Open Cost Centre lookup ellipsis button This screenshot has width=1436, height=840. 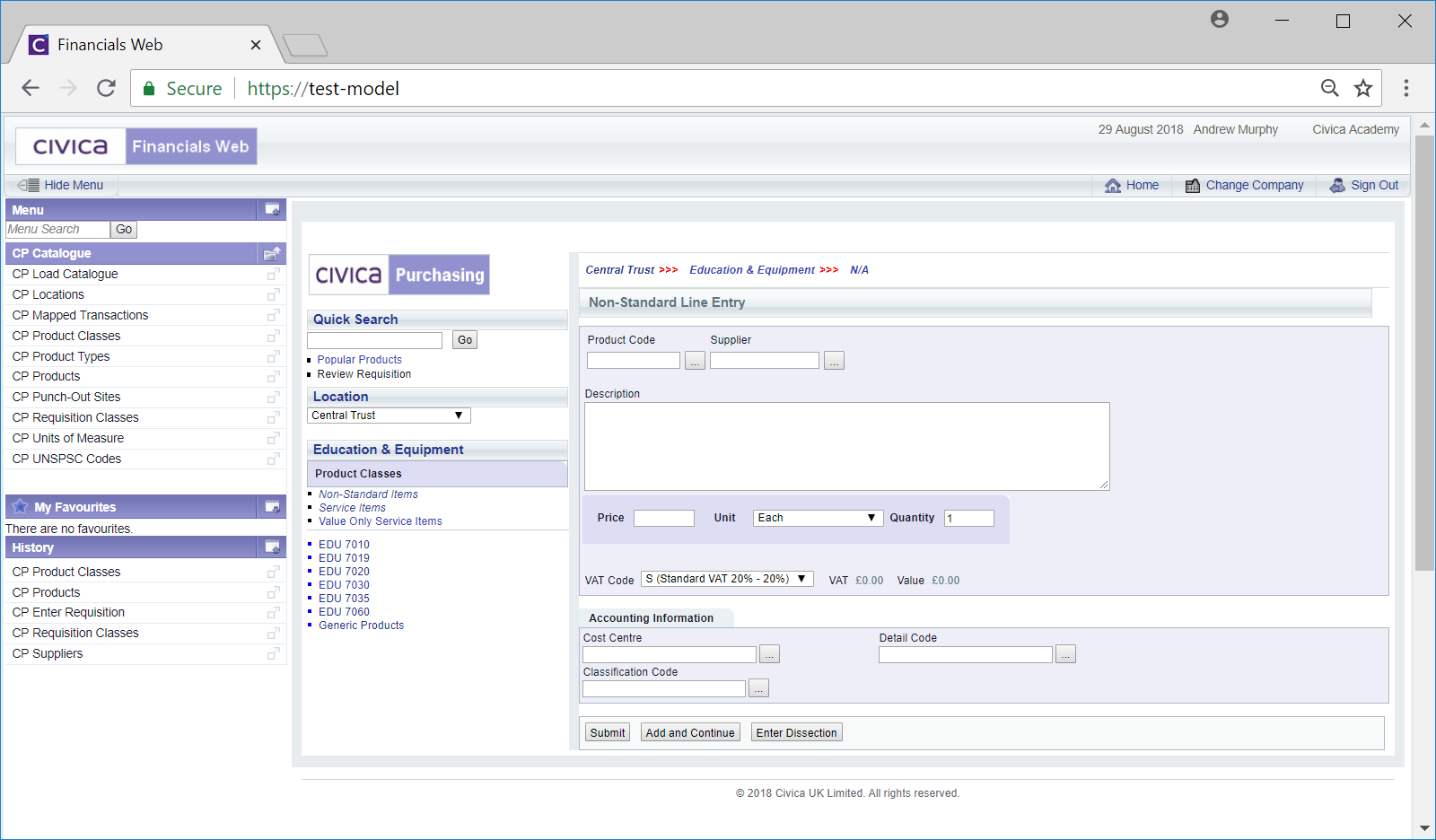pyautogui.click(x=769, y=654)
